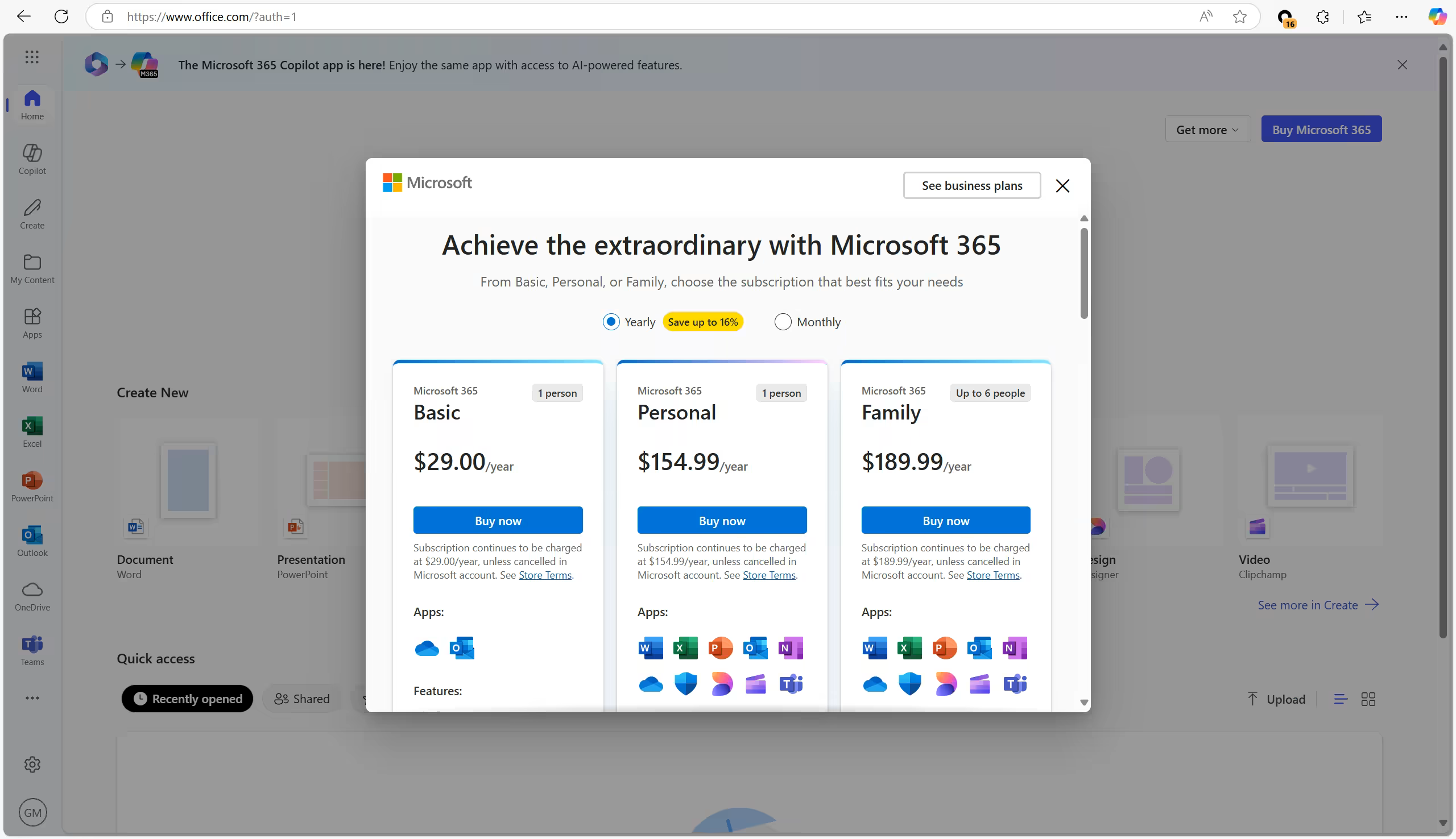This screenshot has height=839, width=1456.
Task: Select the Monthly billing option
Action: [x=782, y=322]
